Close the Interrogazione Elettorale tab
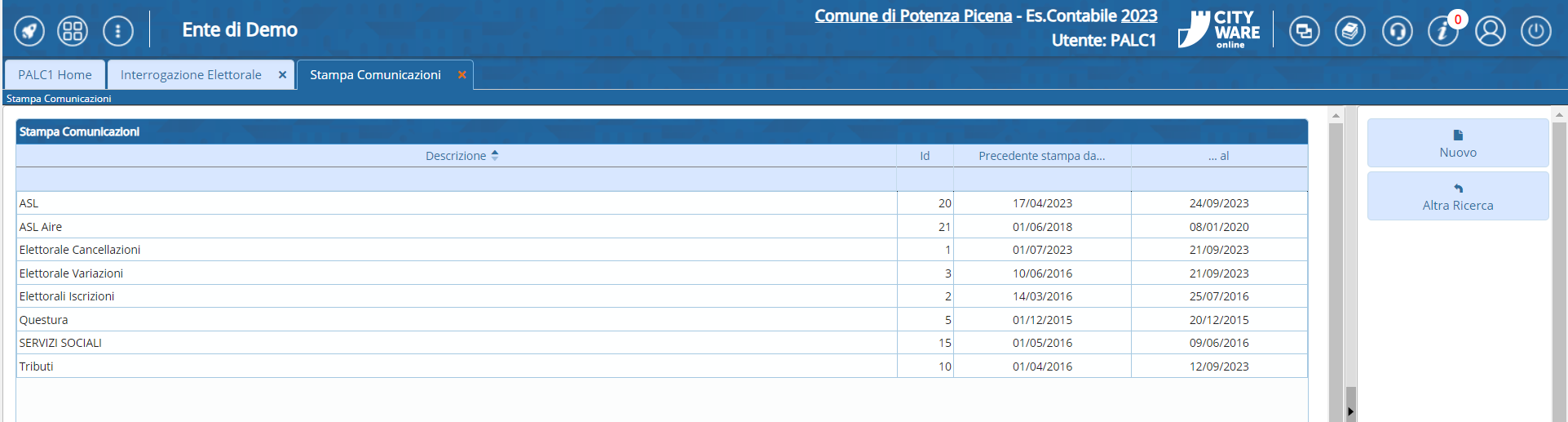1568x422 pixels. click(282, 75)
